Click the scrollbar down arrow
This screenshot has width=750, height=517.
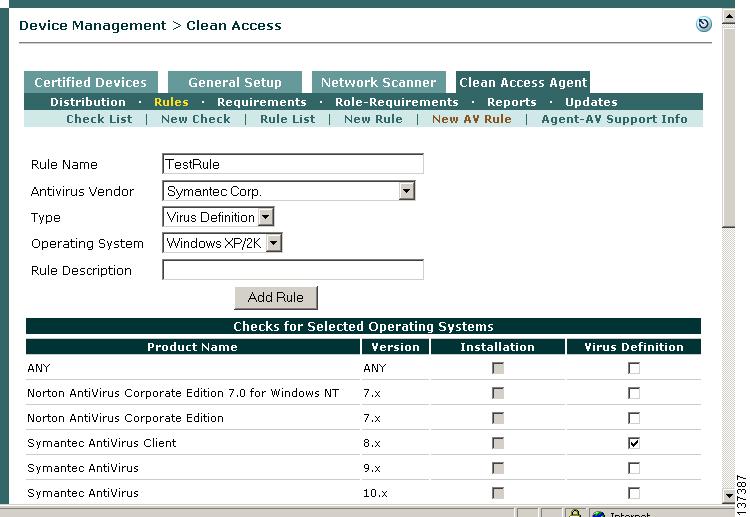pyautogui.click(x=728, y=495)
